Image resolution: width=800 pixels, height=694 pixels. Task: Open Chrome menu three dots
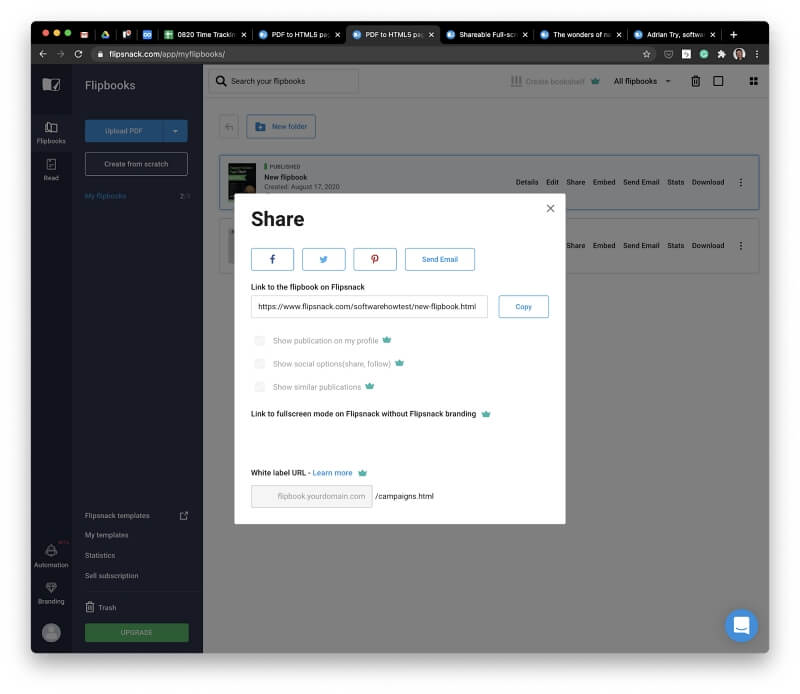coord(757,54)
